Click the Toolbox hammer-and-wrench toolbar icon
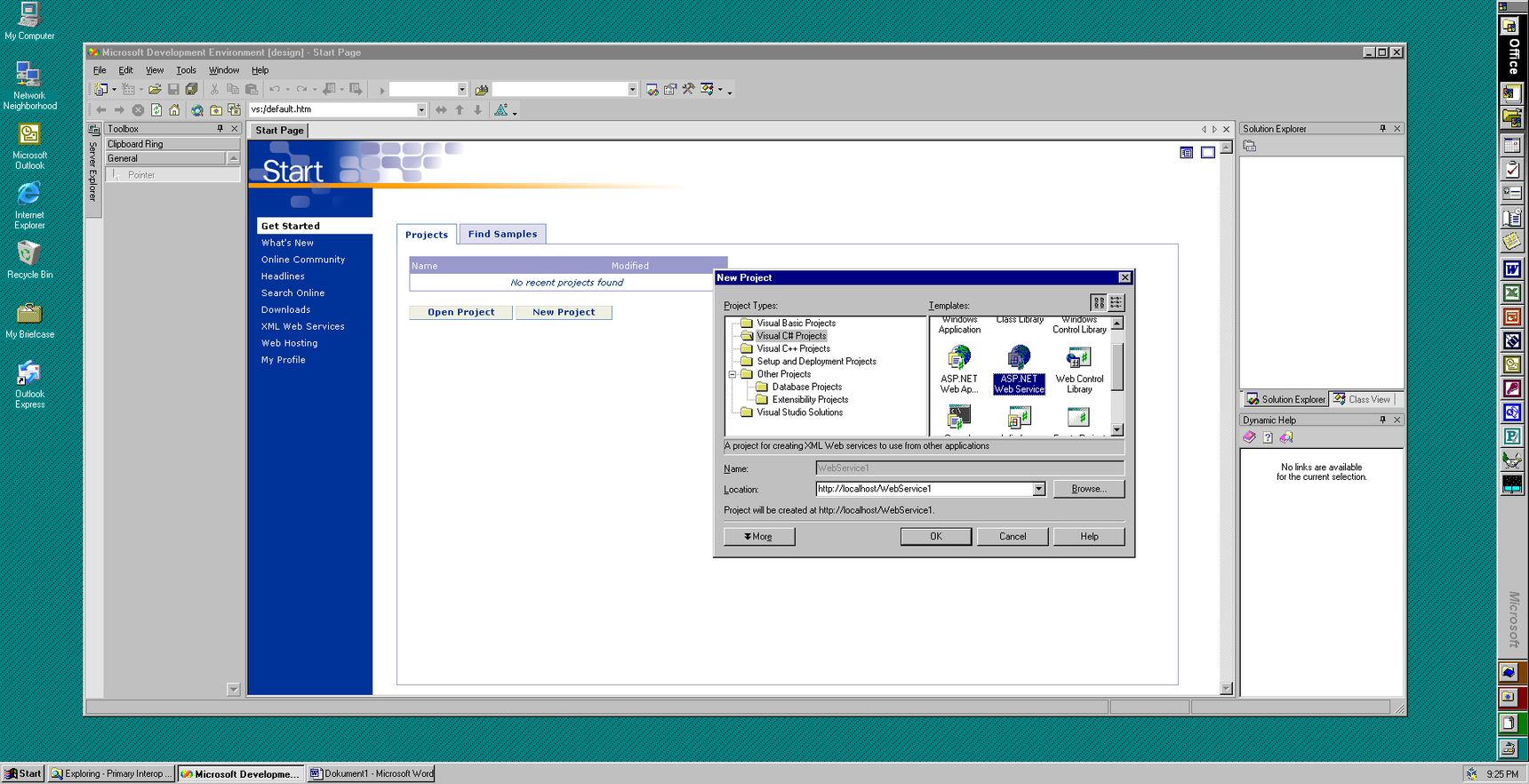 (x=688, y=89)
